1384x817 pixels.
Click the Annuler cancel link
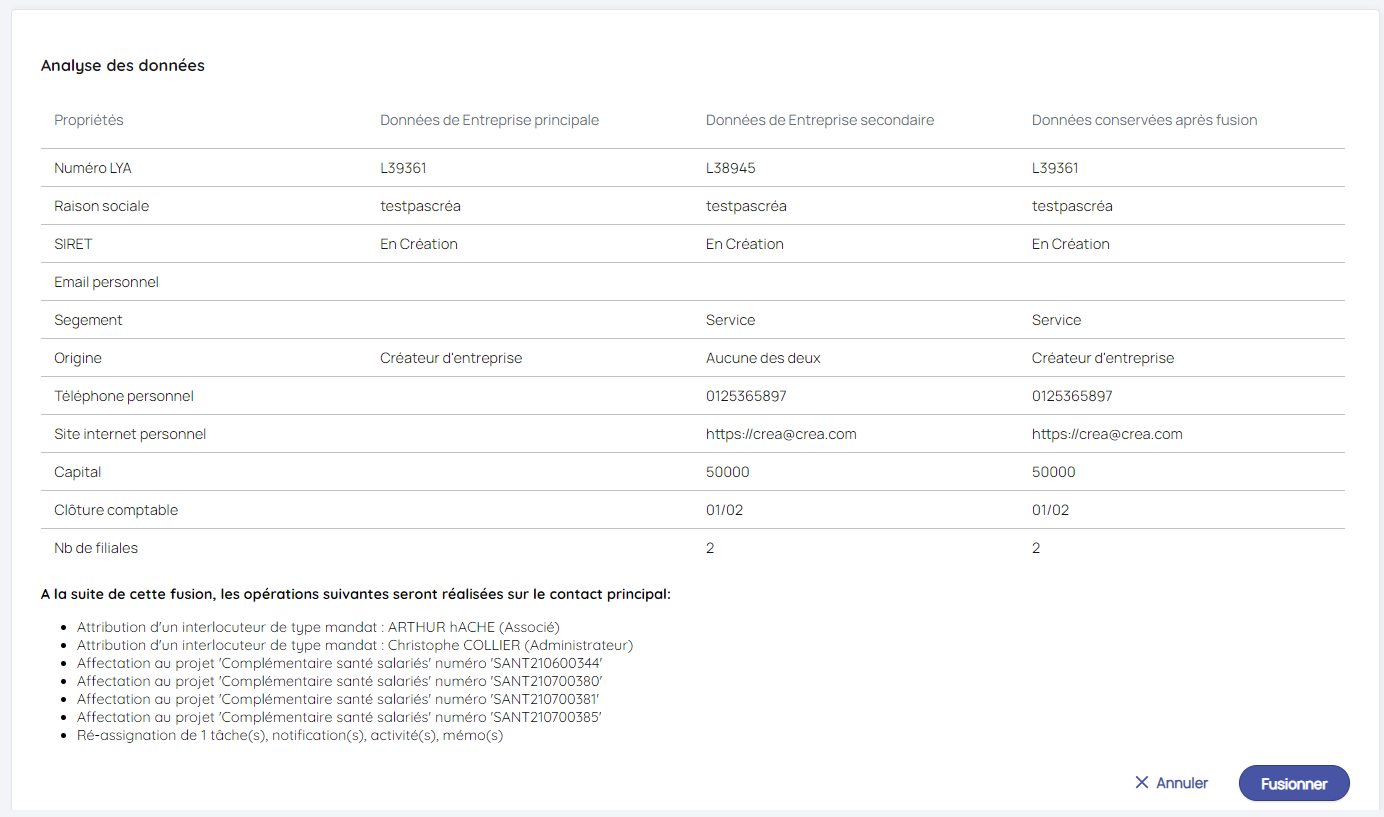(1182, 783)
